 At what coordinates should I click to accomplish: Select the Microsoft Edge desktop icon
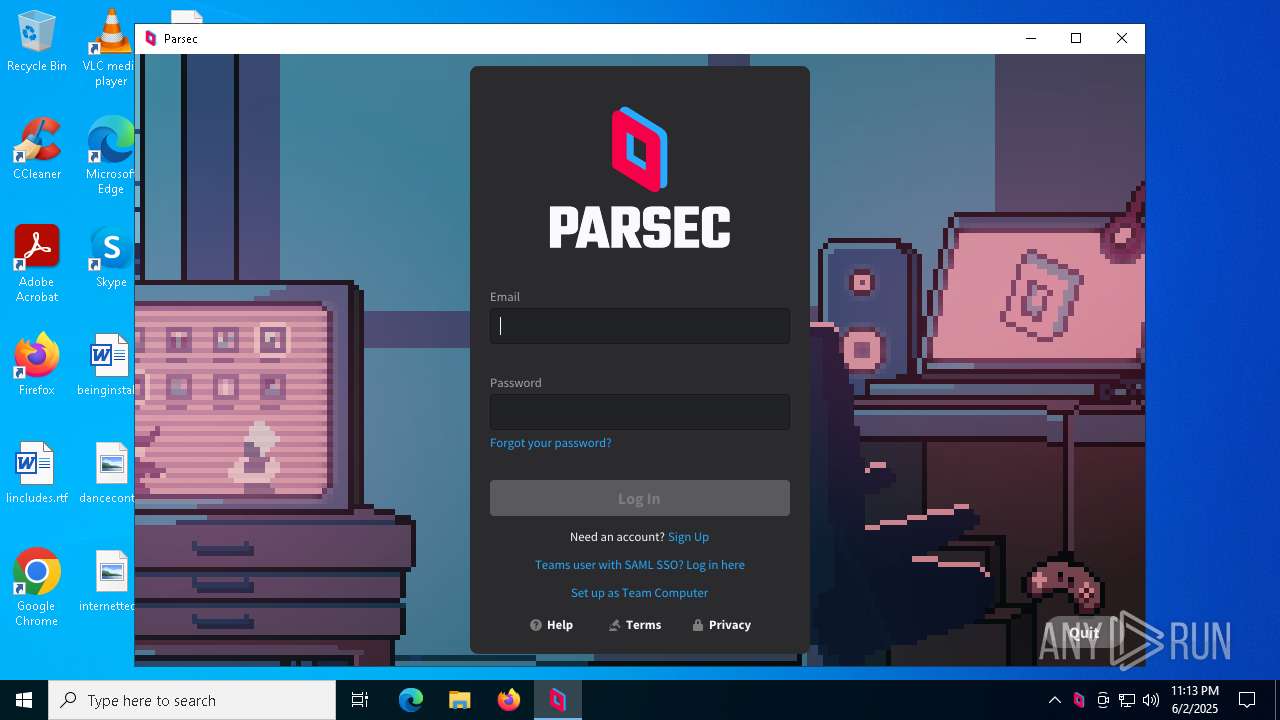coord(110,156)
